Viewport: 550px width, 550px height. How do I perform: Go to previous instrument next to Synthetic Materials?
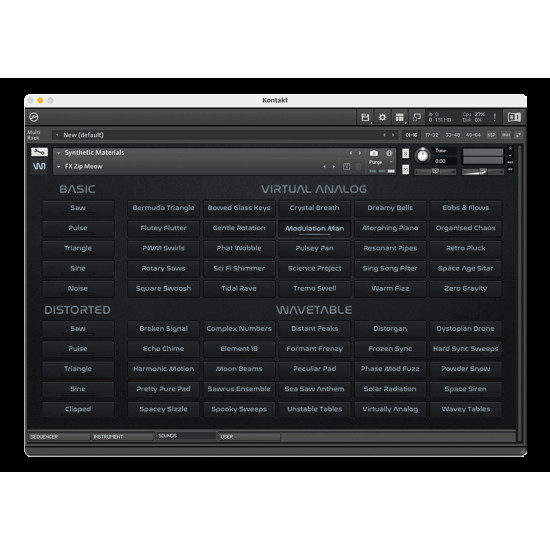tap(350, 153)
